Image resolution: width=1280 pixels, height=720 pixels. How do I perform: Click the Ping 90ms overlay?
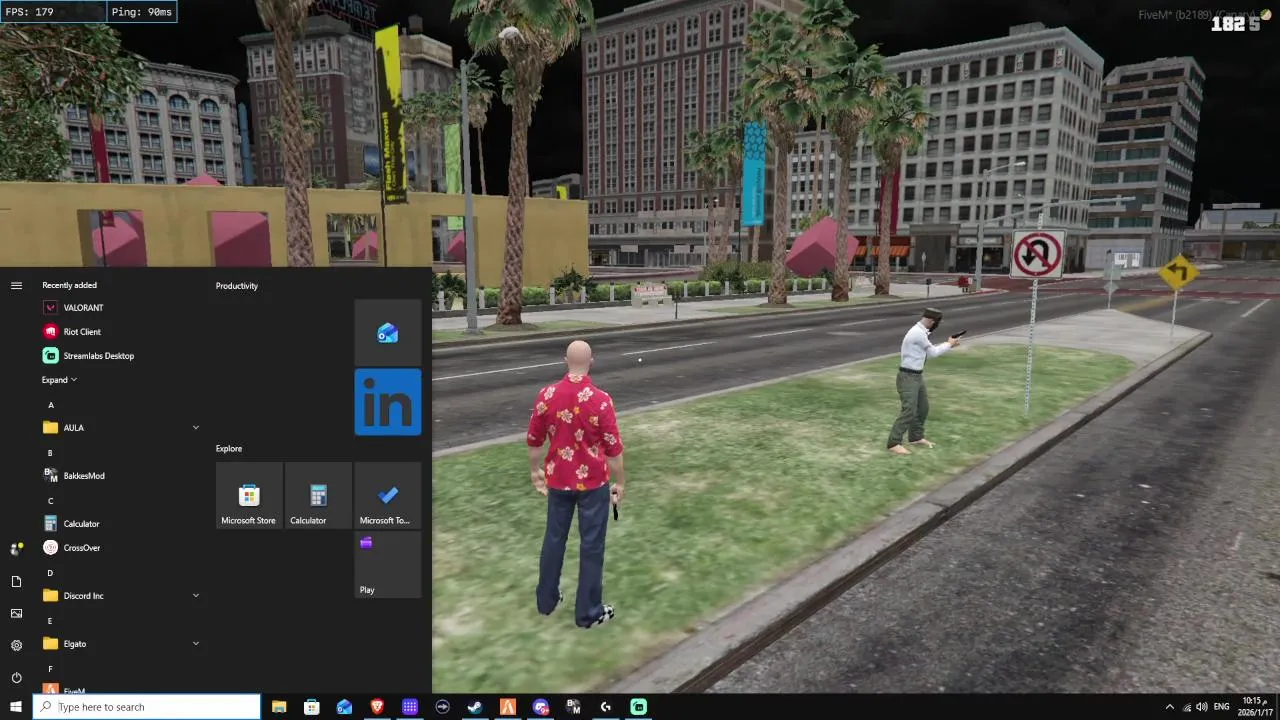click(141, 12)
